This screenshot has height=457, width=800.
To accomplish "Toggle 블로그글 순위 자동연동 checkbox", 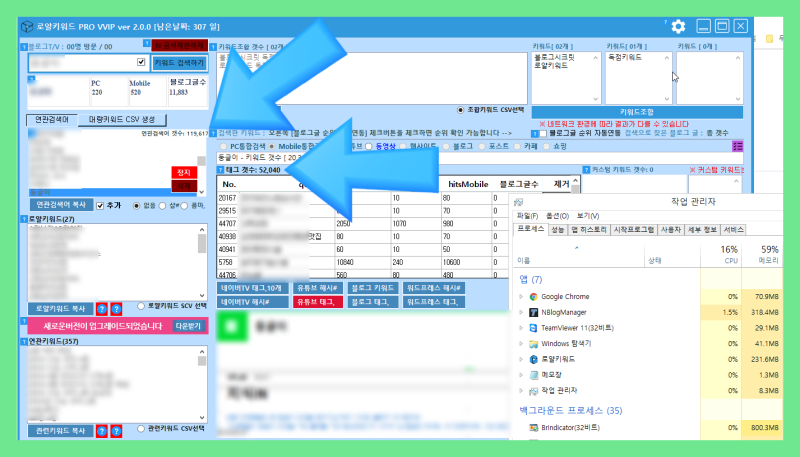I will click(543, 133).
